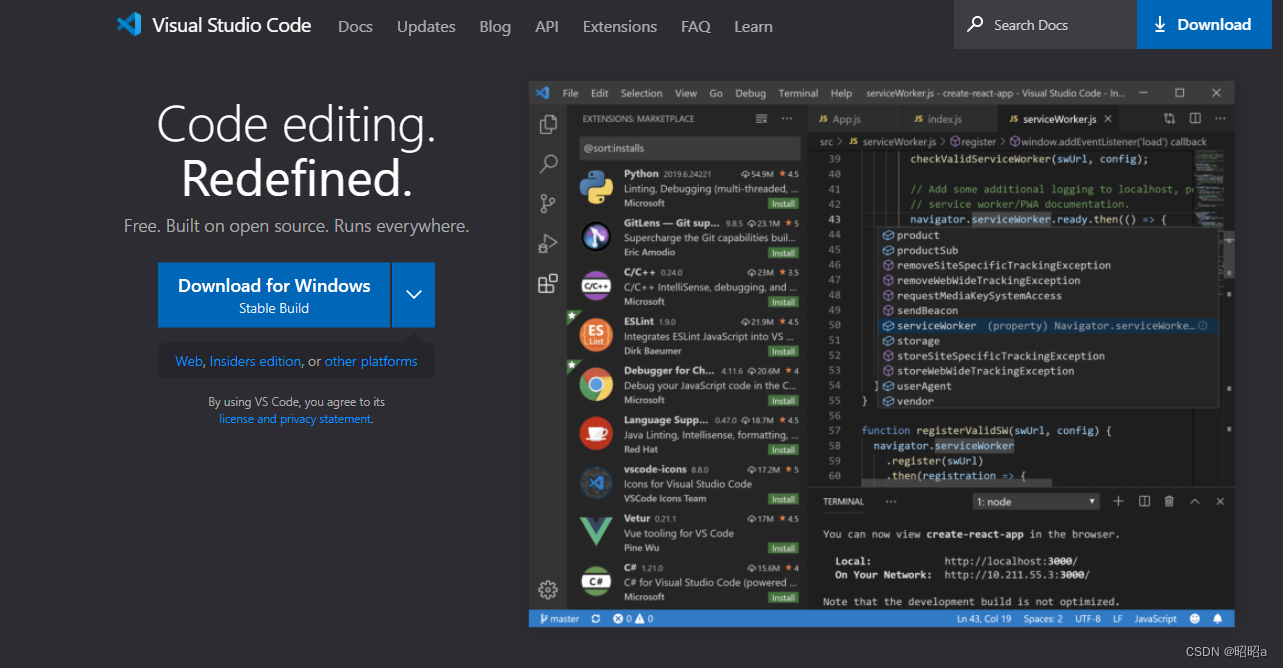Click the GitLens extension icon

(596, 236)
